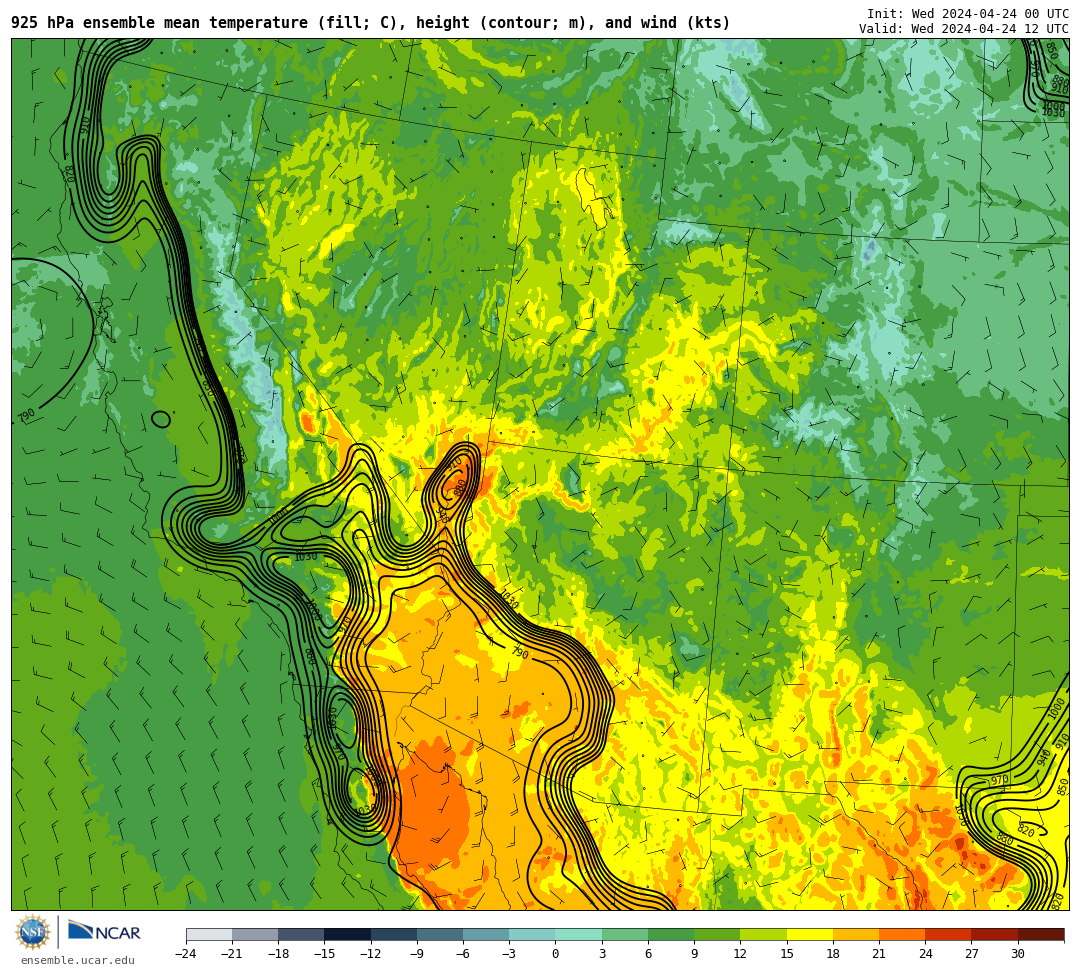Click the 3 colorbar label
1080x973 pixels.
pyautogui.click(x=602, y=954)
